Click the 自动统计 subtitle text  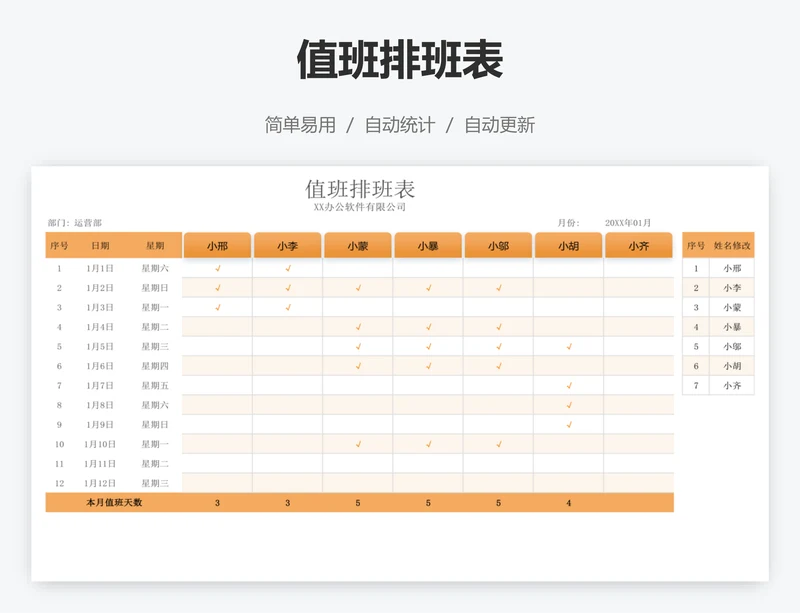coord(400,125)
